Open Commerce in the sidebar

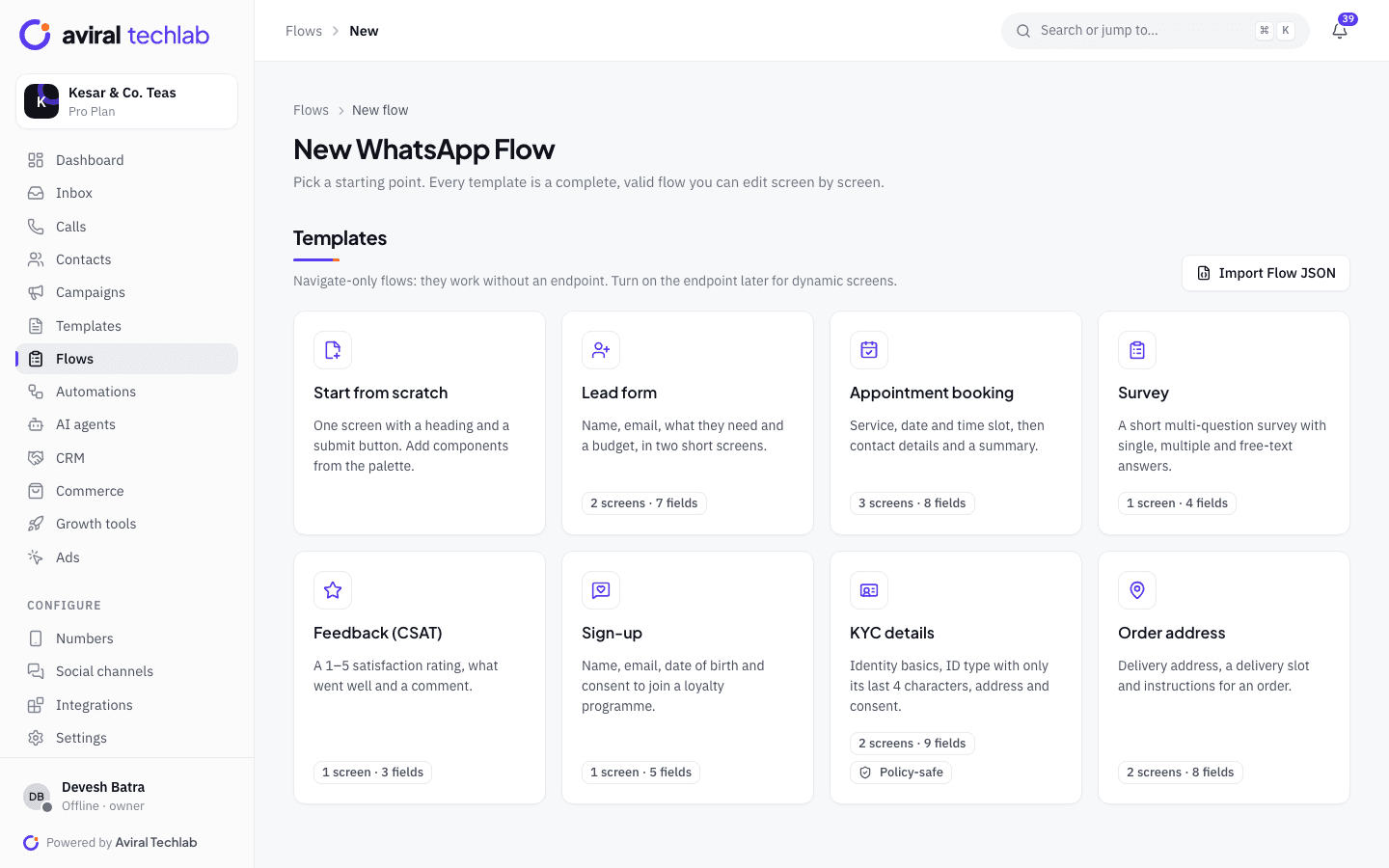[x=126, y=491]
